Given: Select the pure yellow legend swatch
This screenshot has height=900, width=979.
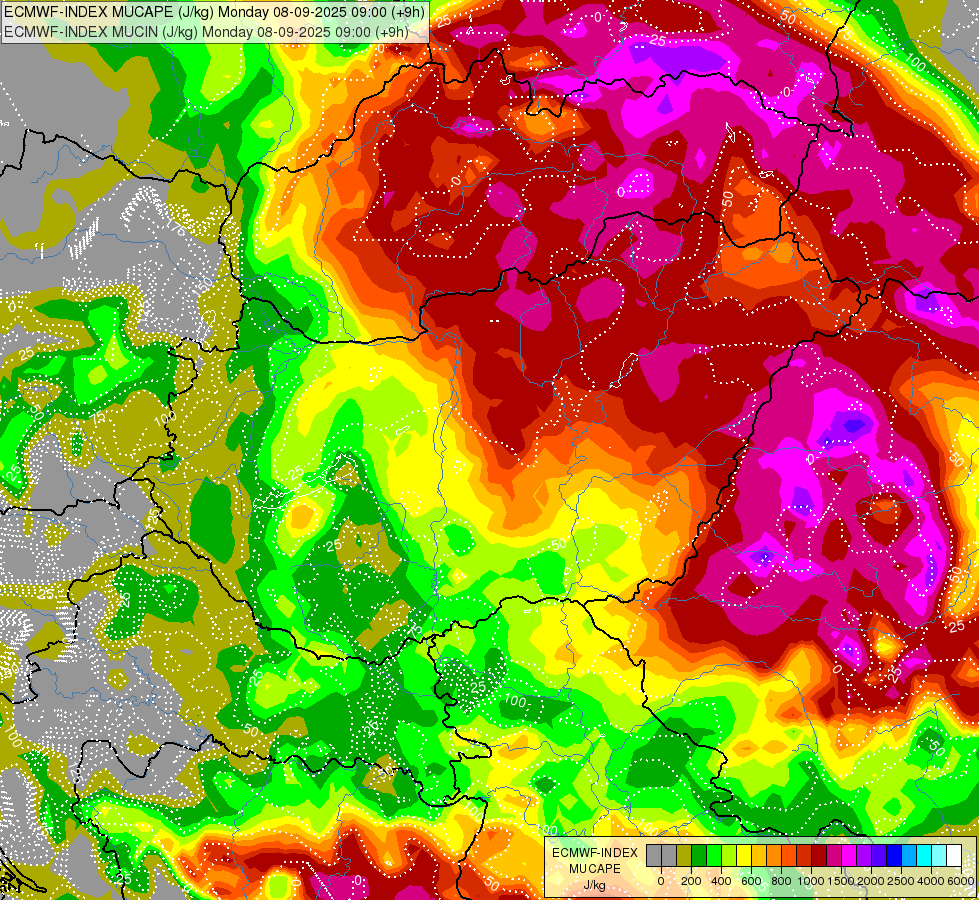Looking at the screenshot, I should tap(744, 855).
